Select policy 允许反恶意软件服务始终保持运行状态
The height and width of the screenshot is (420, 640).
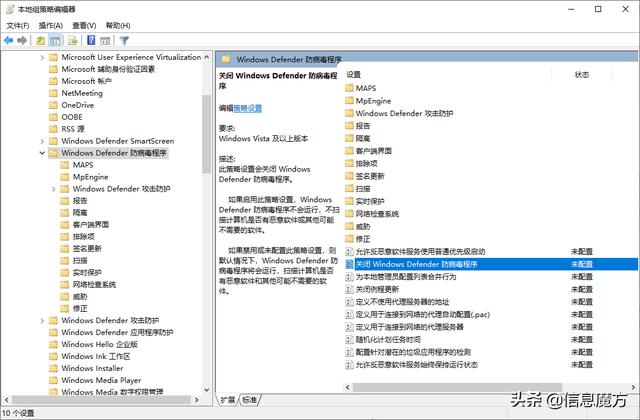click(x=416, y=365)
